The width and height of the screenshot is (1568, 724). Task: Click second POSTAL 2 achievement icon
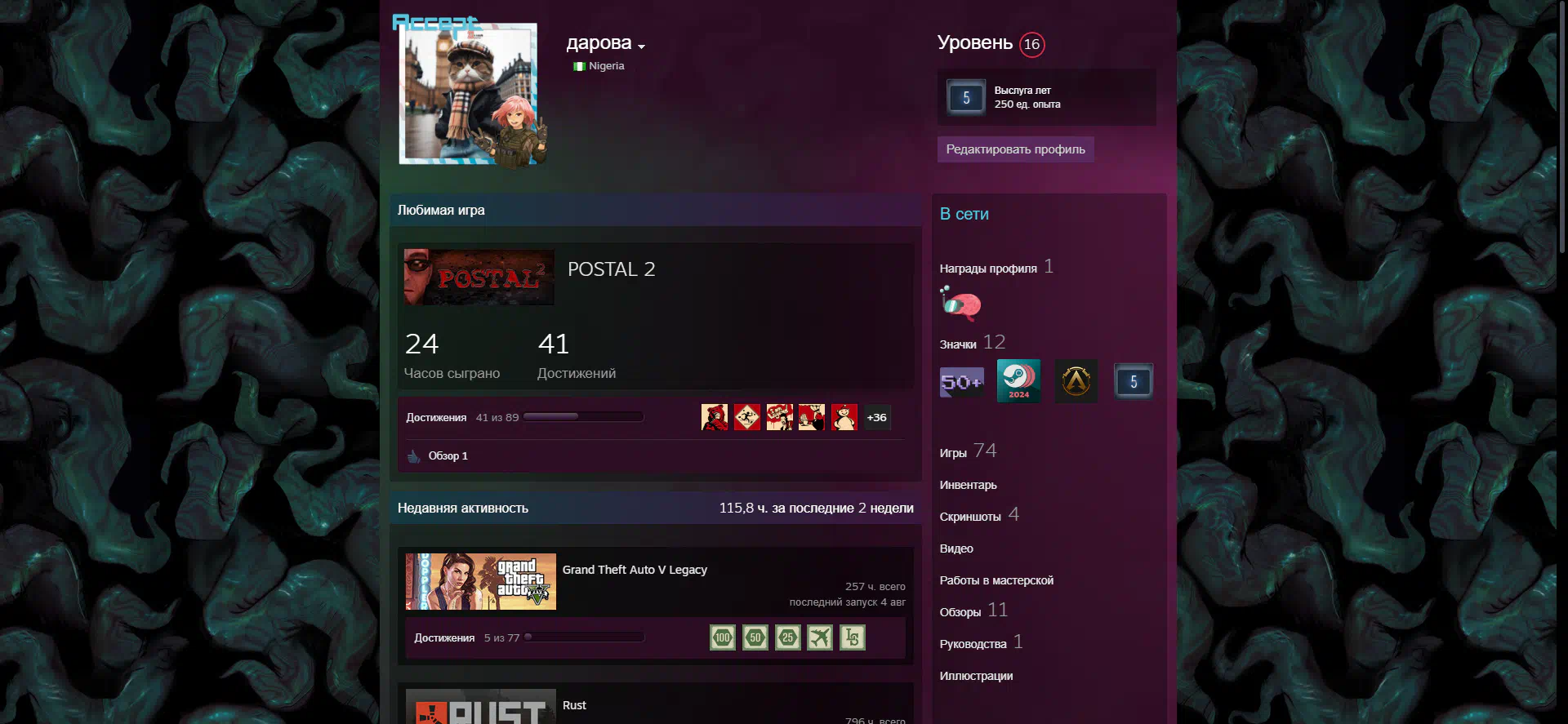746,417
